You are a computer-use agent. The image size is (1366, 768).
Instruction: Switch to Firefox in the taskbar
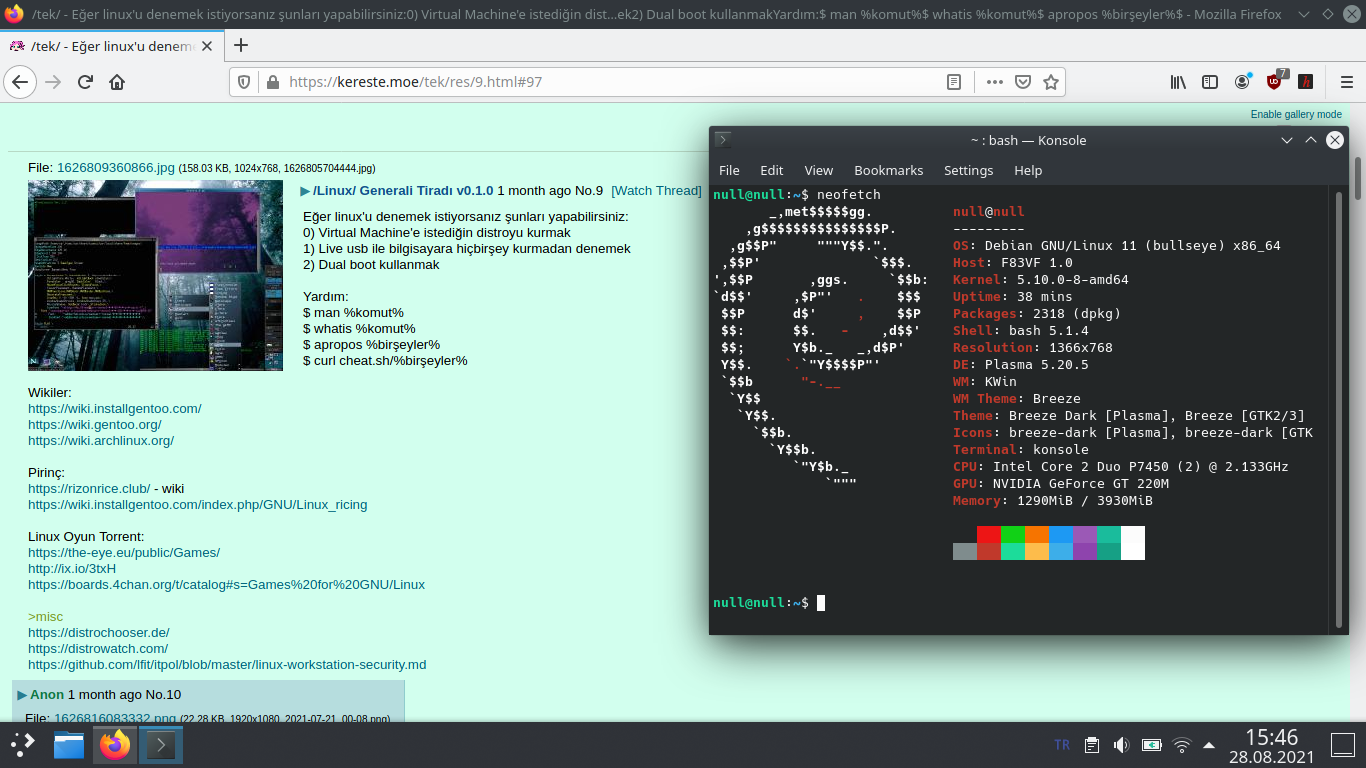click(x=115, y=745)
